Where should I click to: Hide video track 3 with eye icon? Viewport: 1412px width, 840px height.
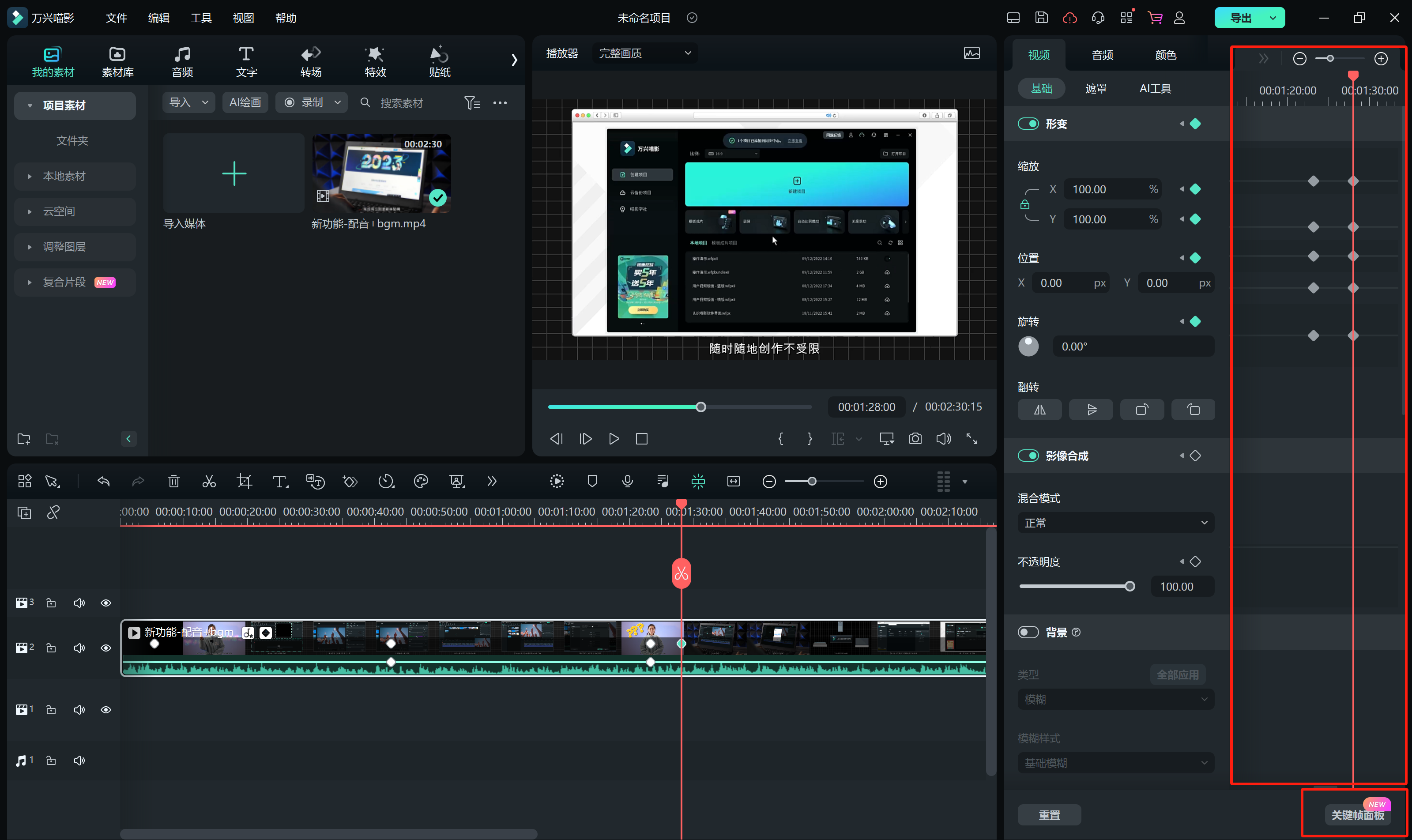106,603
